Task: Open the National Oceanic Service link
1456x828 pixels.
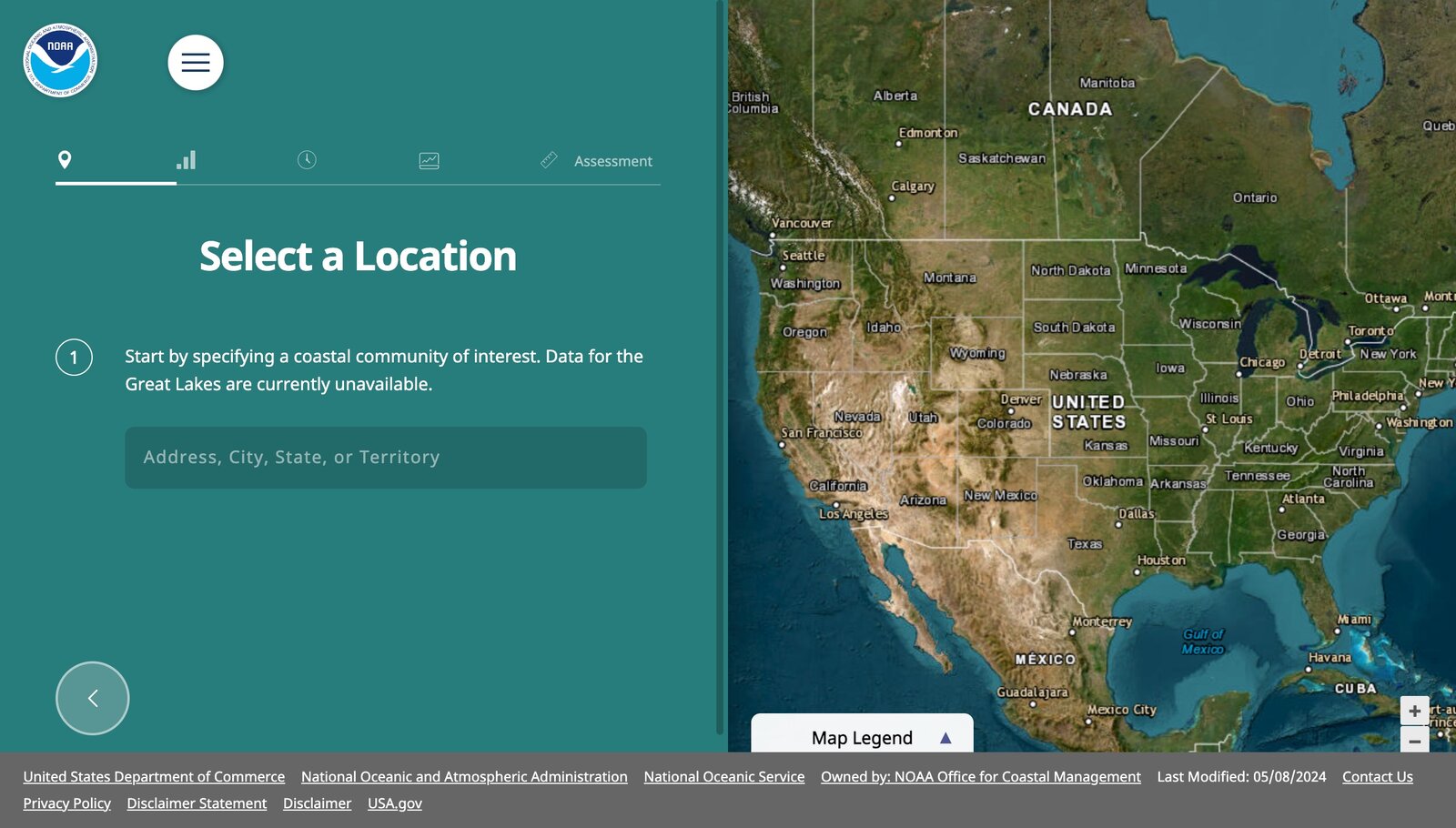Action: pos(723,776)
